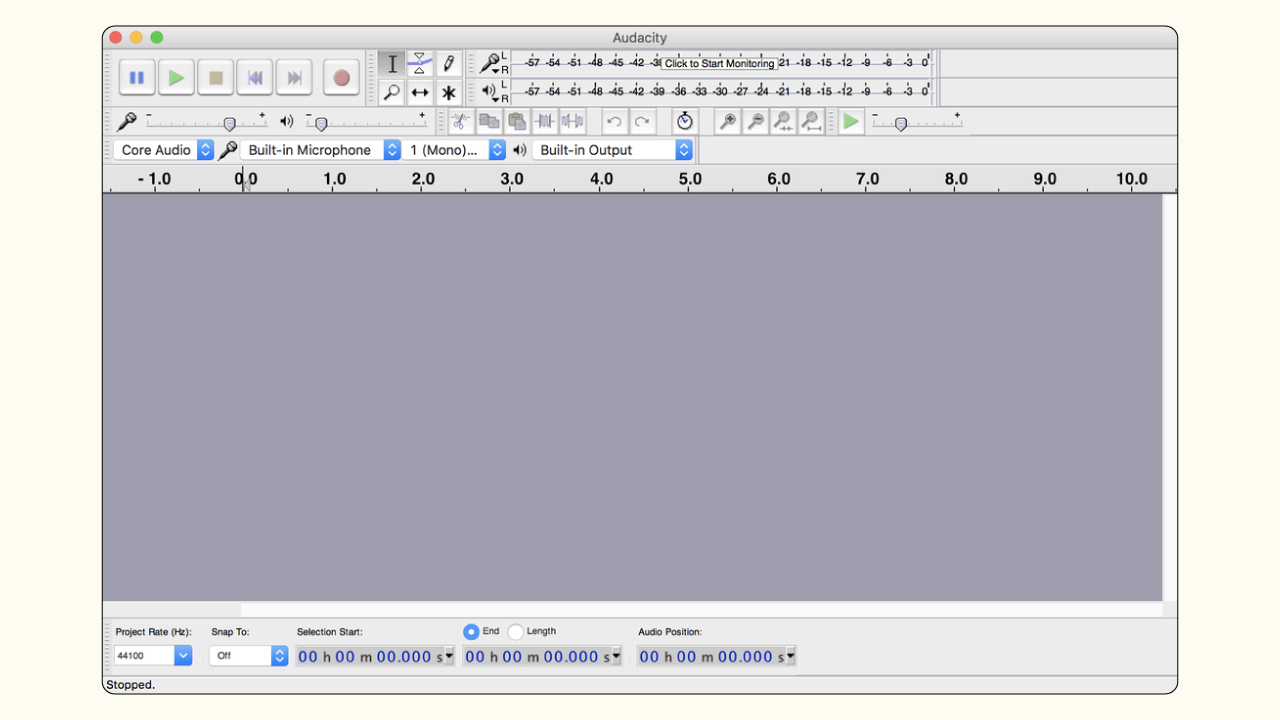
Task: Click the speaker icon beside playback slider
Action: [x=286, y=122]
